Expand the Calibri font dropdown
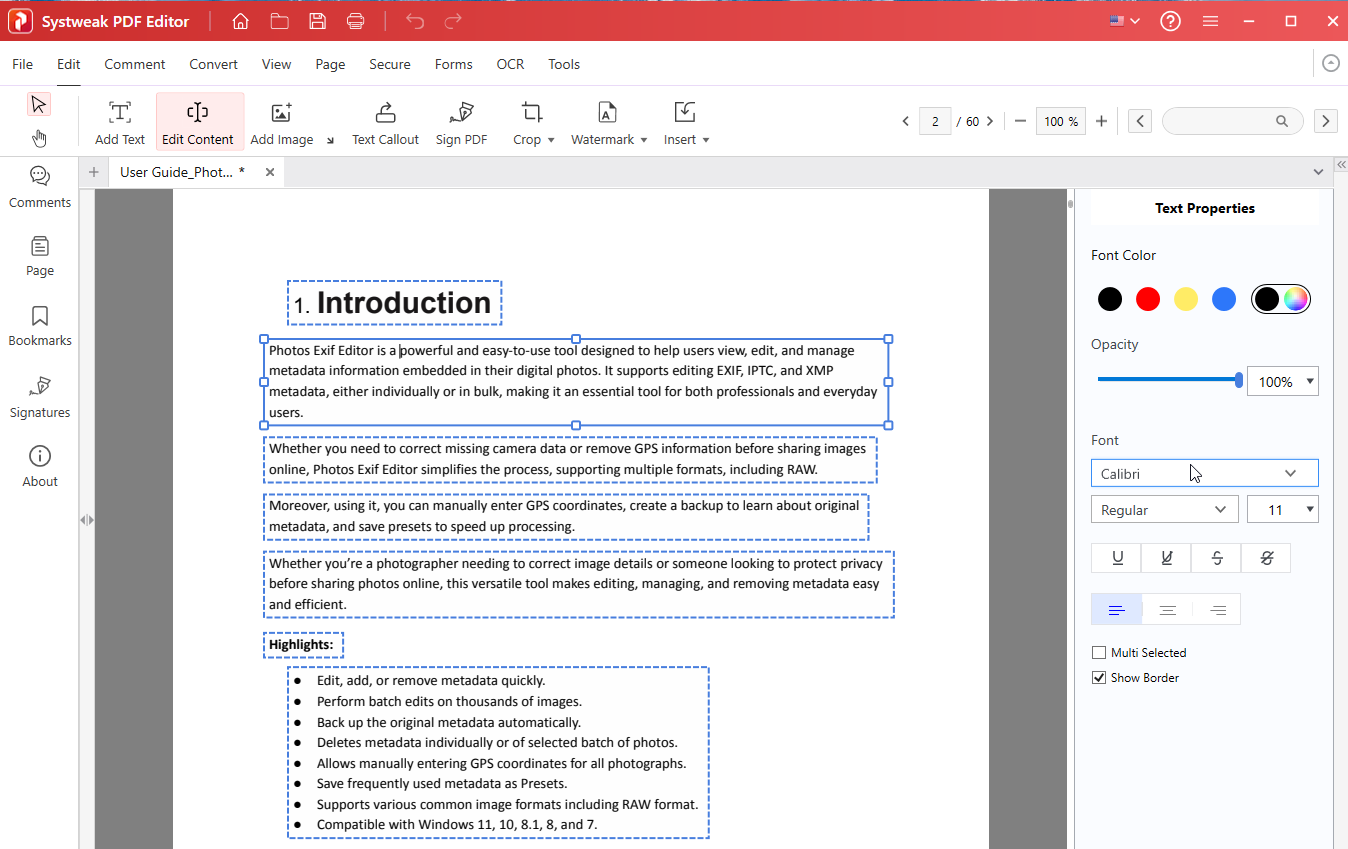 click(1205, 473)
